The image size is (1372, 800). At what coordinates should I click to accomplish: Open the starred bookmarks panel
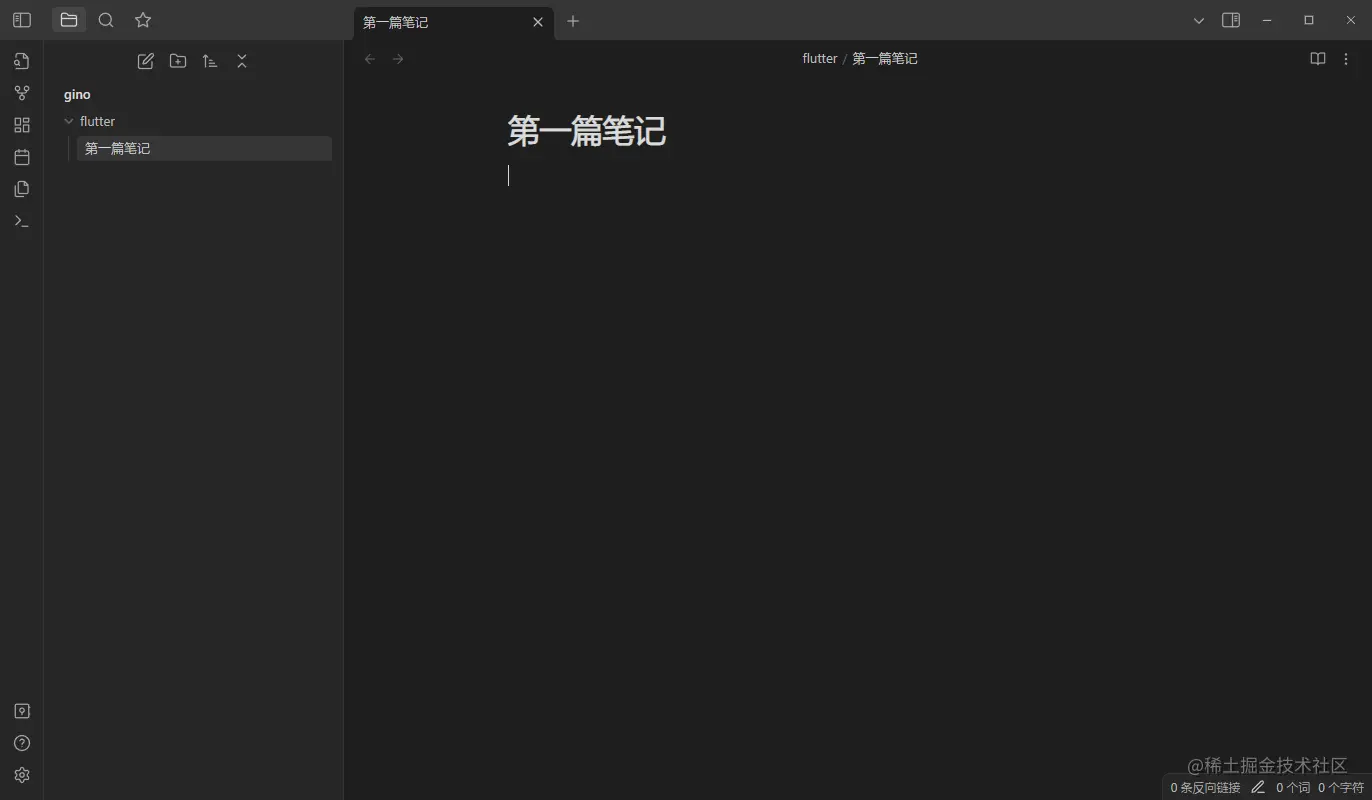143,20
